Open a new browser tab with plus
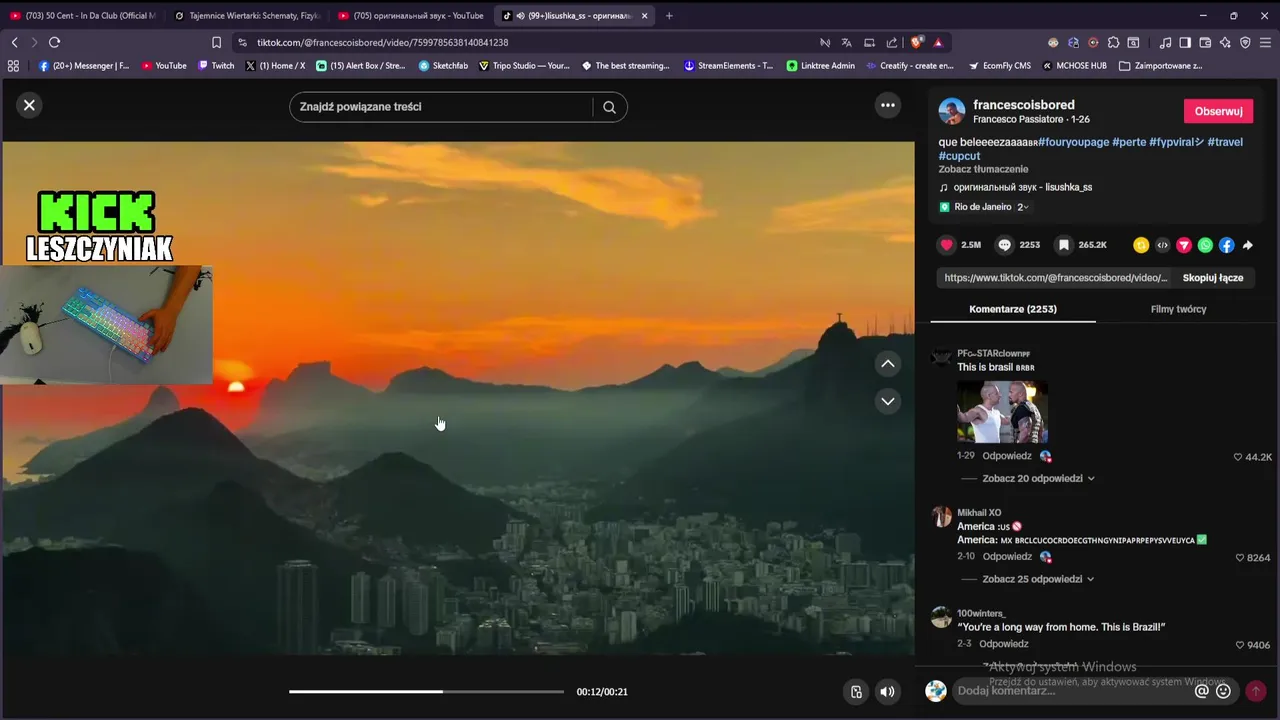 click(669, 16)
